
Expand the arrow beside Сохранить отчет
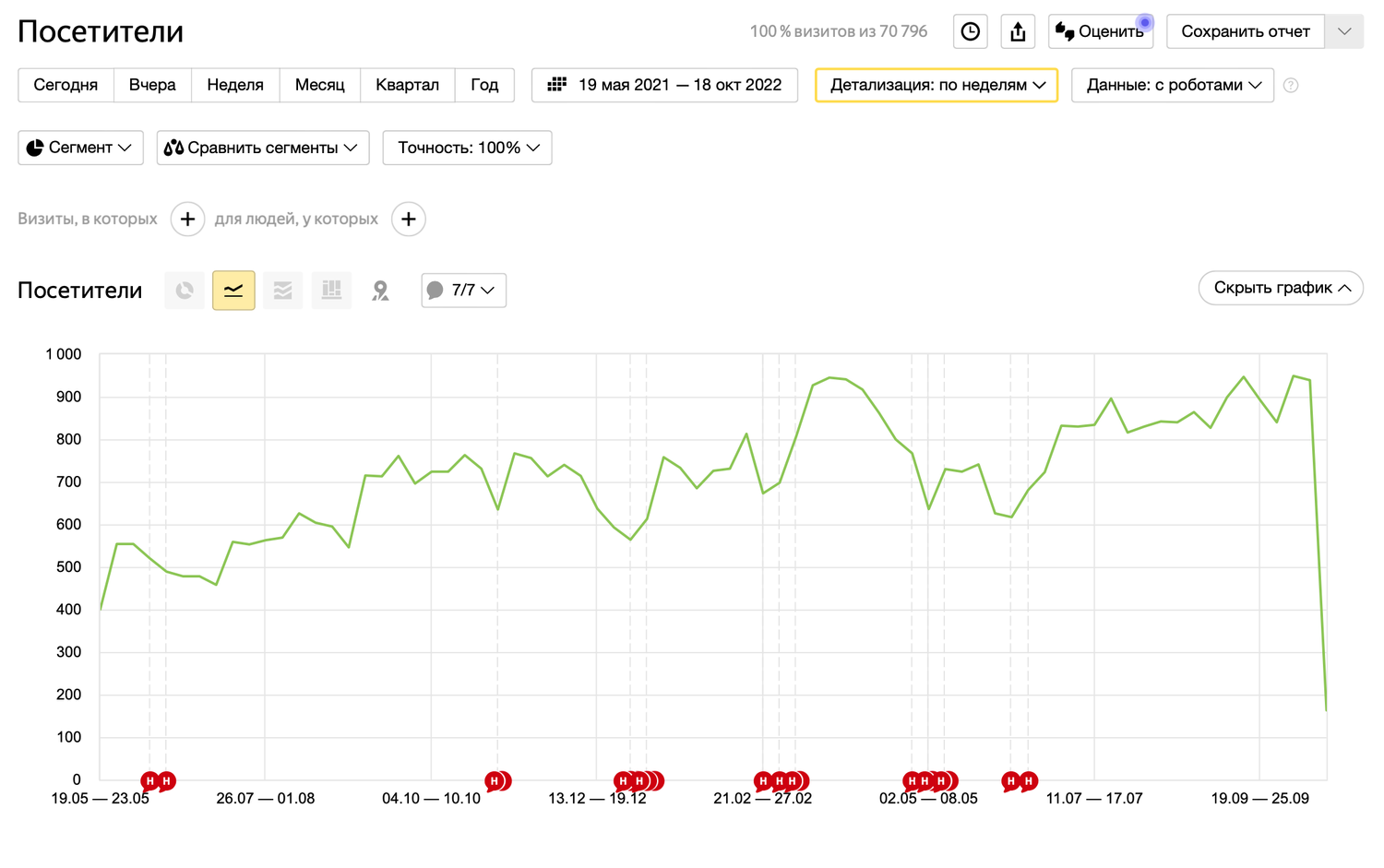click(x=1344, y=31)
